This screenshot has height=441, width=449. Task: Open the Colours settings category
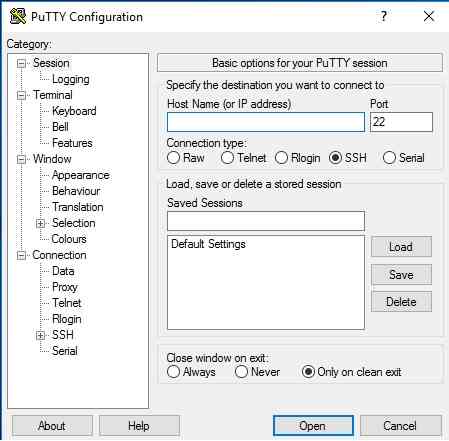tap(69, 239)
